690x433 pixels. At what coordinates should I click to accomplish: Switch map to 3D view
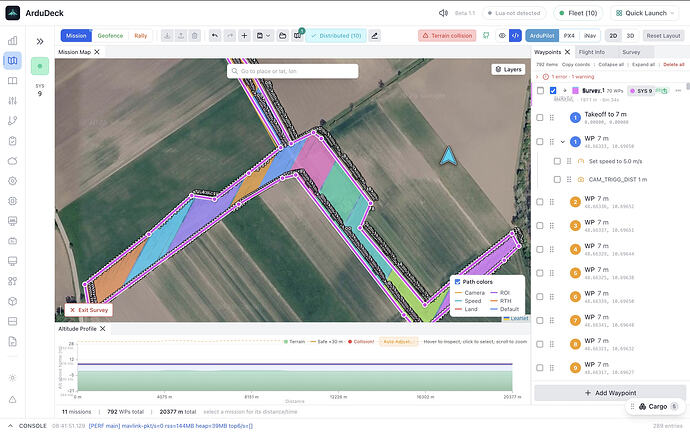(630, 36)
